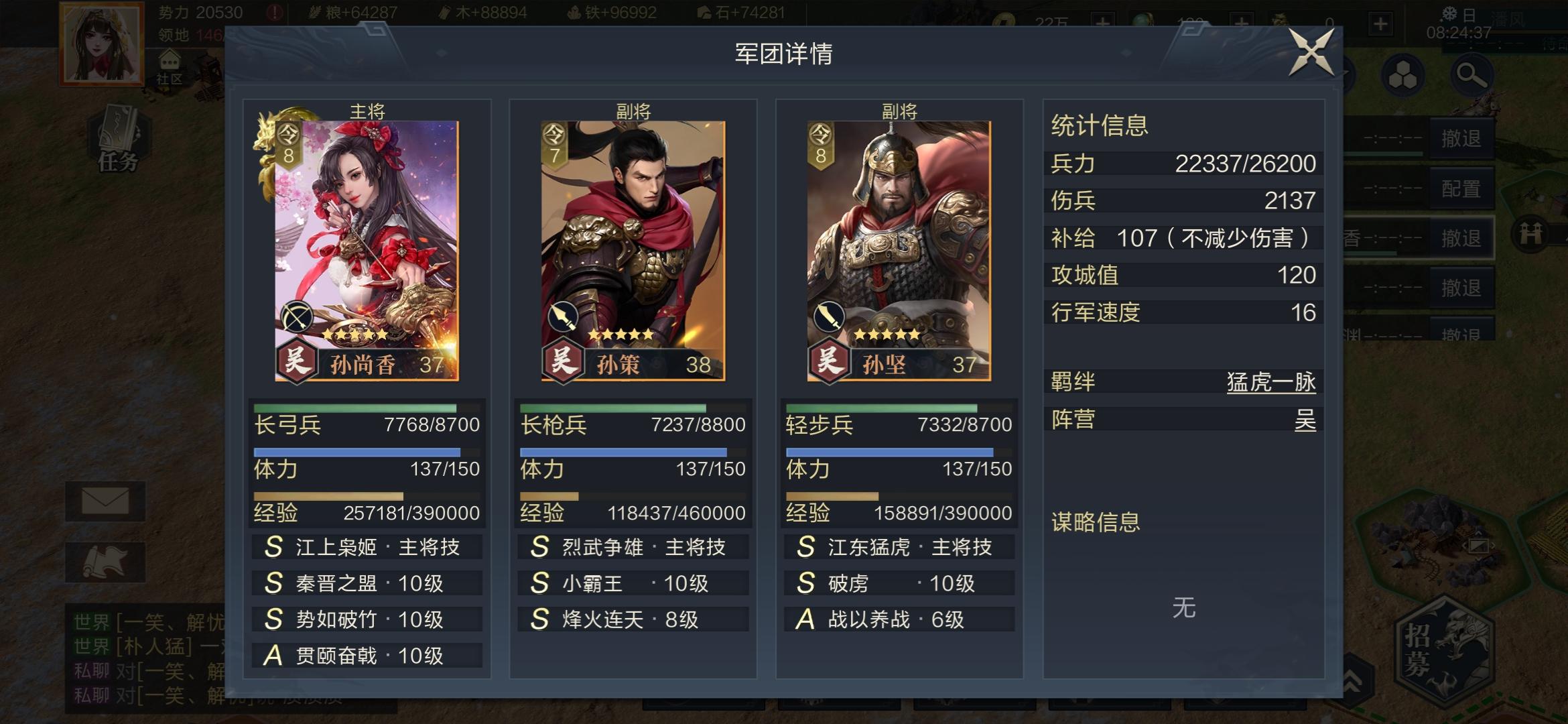Open 孙尚香 main general card
Image resolution: width=1568 pixels, height=724 pixels.
pyautogui.click(x=367, y=251)
